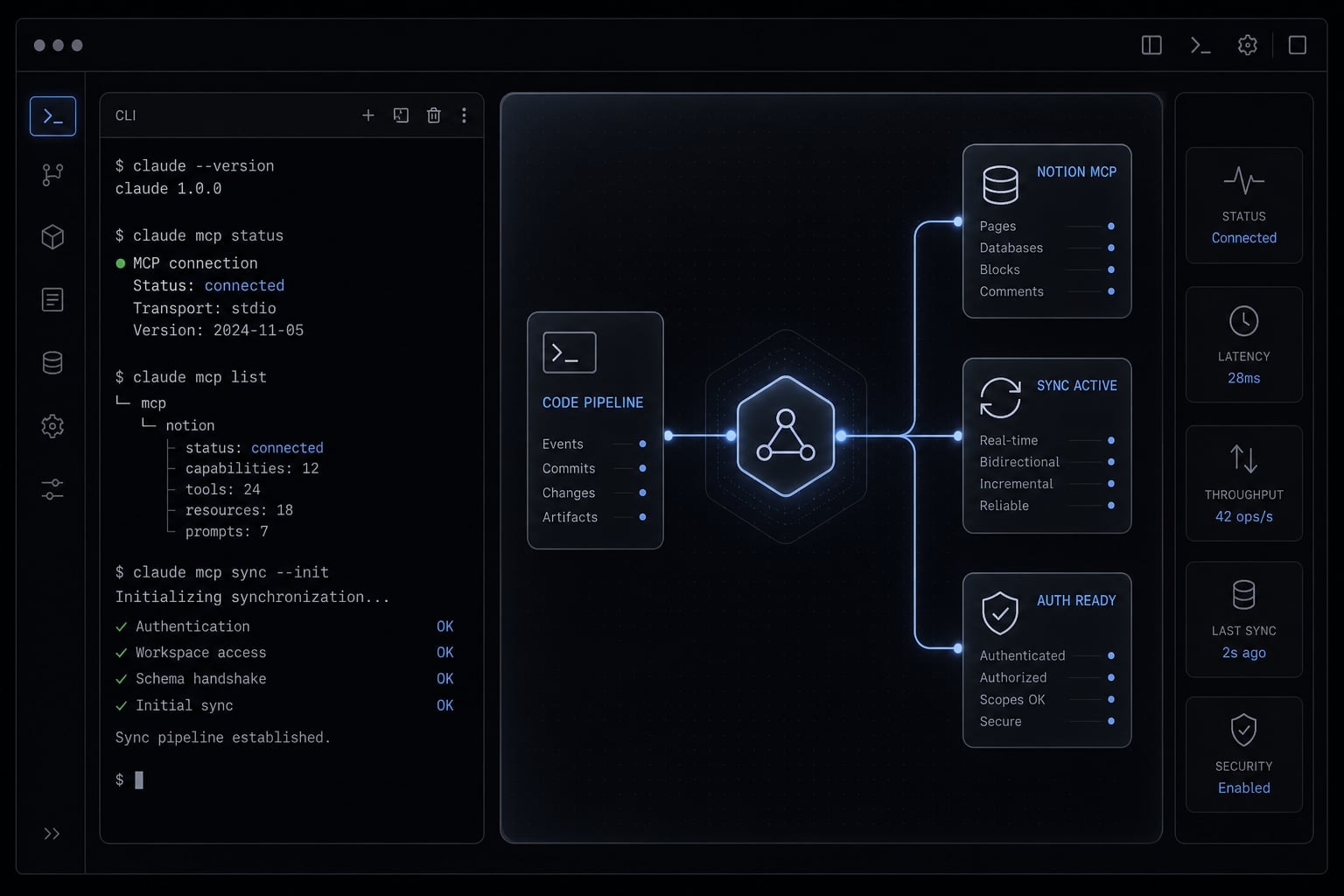Screen dimensions: 1344x896
Task: Open the terminal view in the sidebar
Action: 52,116
